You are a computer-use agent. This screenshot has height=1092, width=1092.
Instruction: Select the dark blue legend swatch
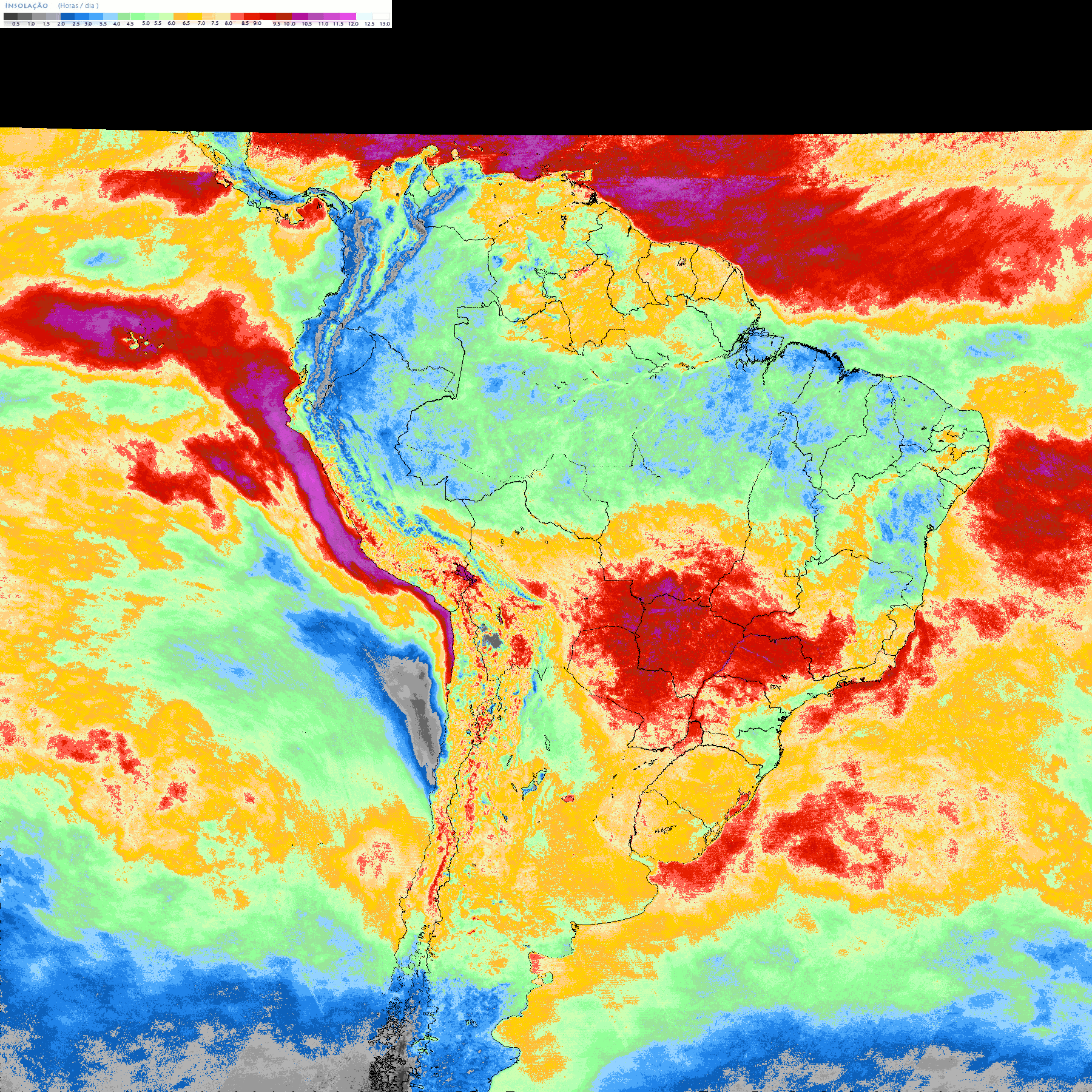pos(67,16)
